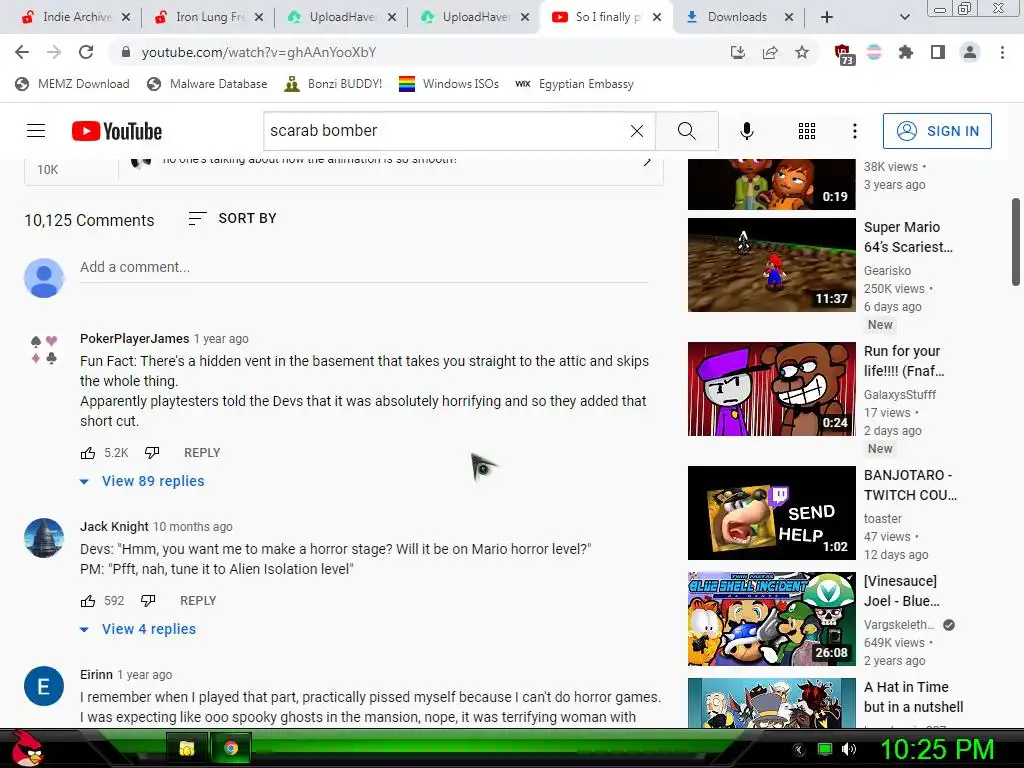Start voice search with microphone
The image size is (1024, 768).
click(x=746, y=131)
